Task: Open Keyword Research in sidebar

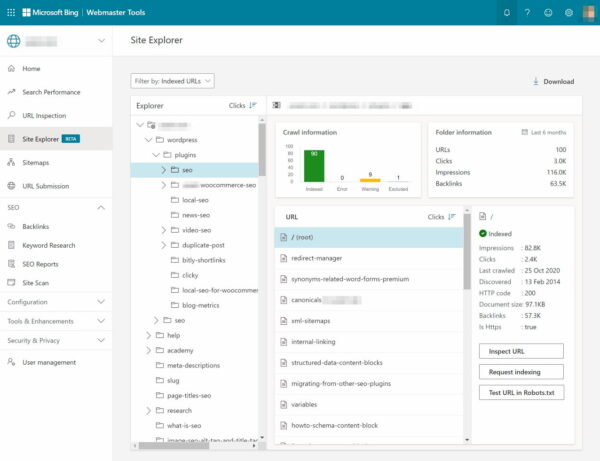Action: [x=49, y=244]
